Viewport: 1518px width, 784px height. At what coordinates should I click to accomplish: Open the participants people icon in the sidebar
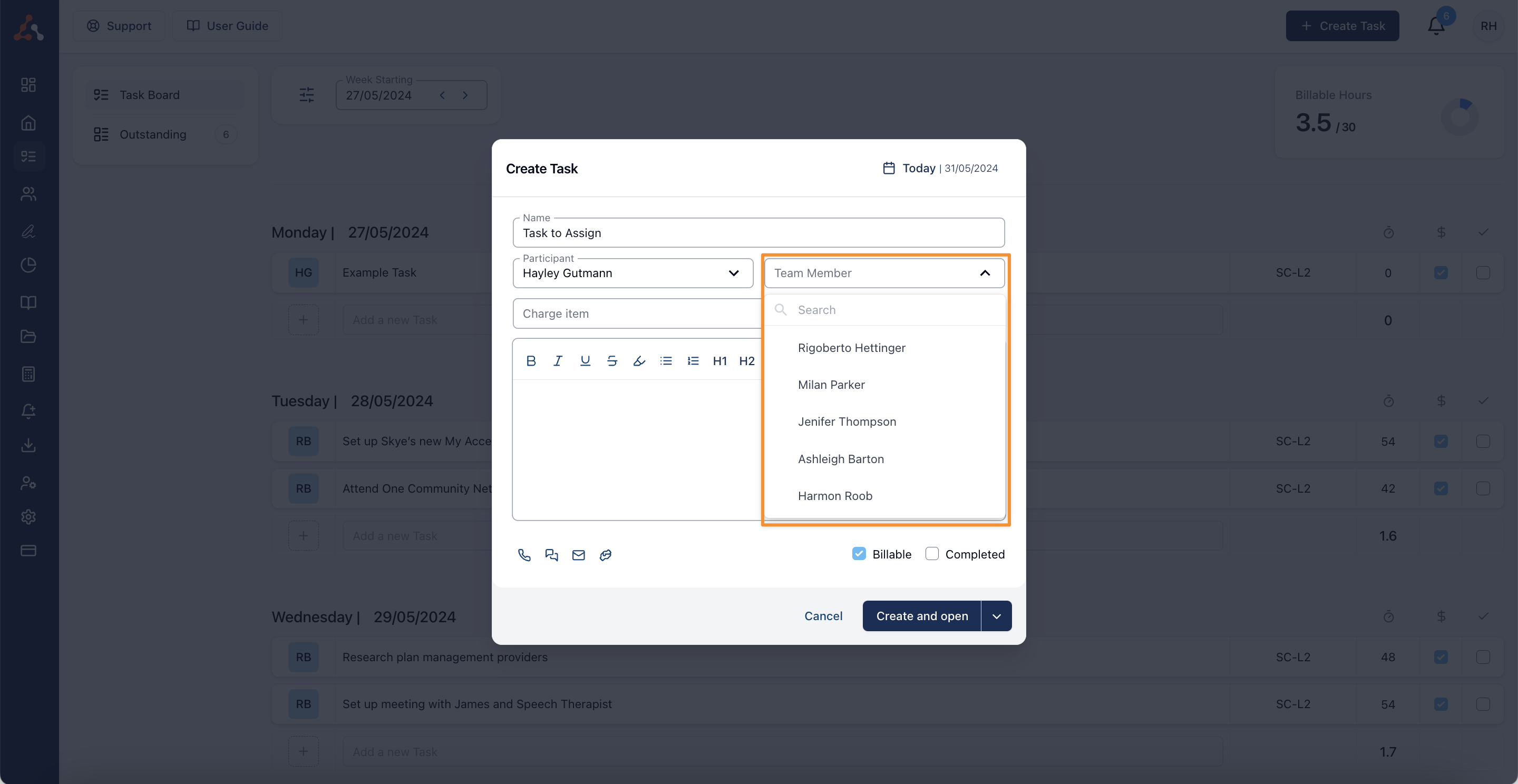click(x=28, y=194)
